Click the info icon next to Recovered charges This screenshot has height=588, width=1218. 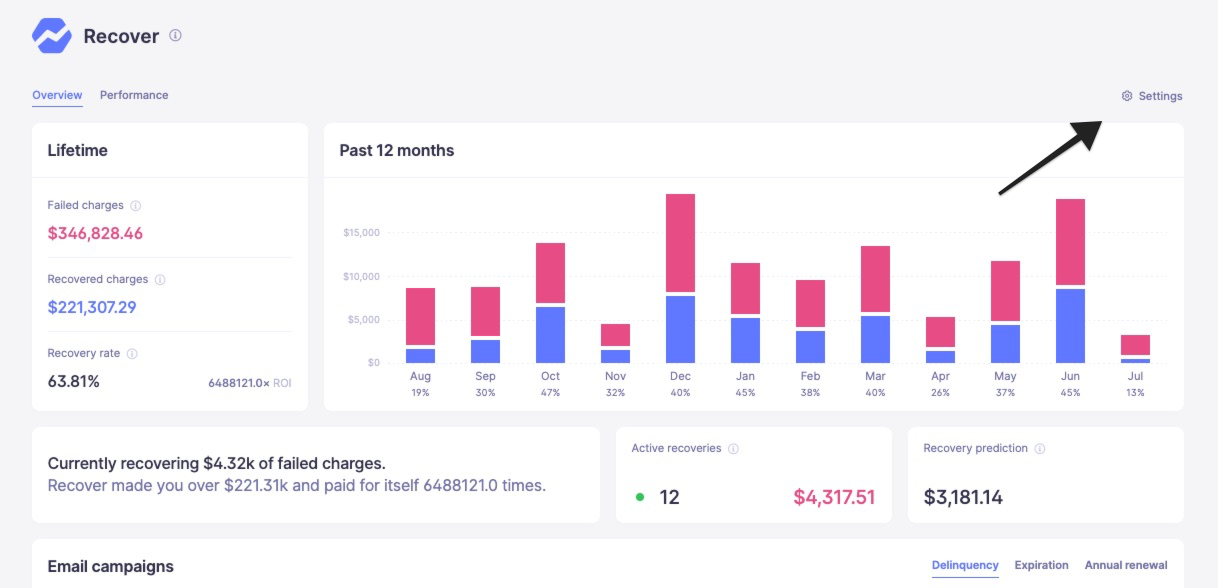pyautogui.click(x=160, y=280)
